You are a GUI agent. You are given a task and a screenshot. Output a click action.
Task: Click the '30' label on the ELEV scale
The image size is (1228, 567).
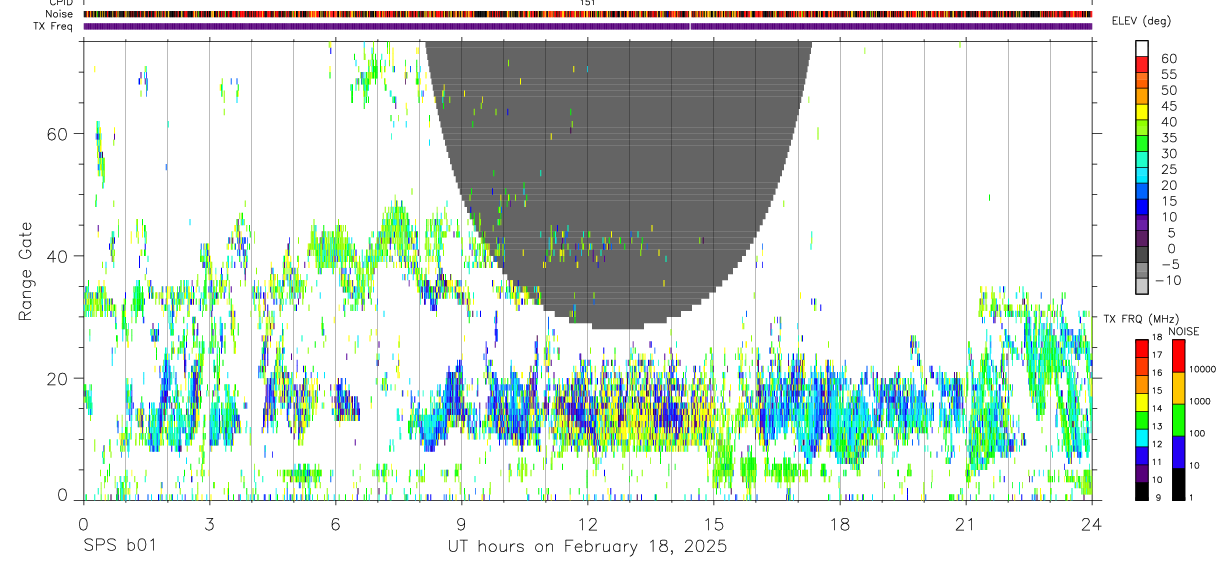[x=1168, y=154]
